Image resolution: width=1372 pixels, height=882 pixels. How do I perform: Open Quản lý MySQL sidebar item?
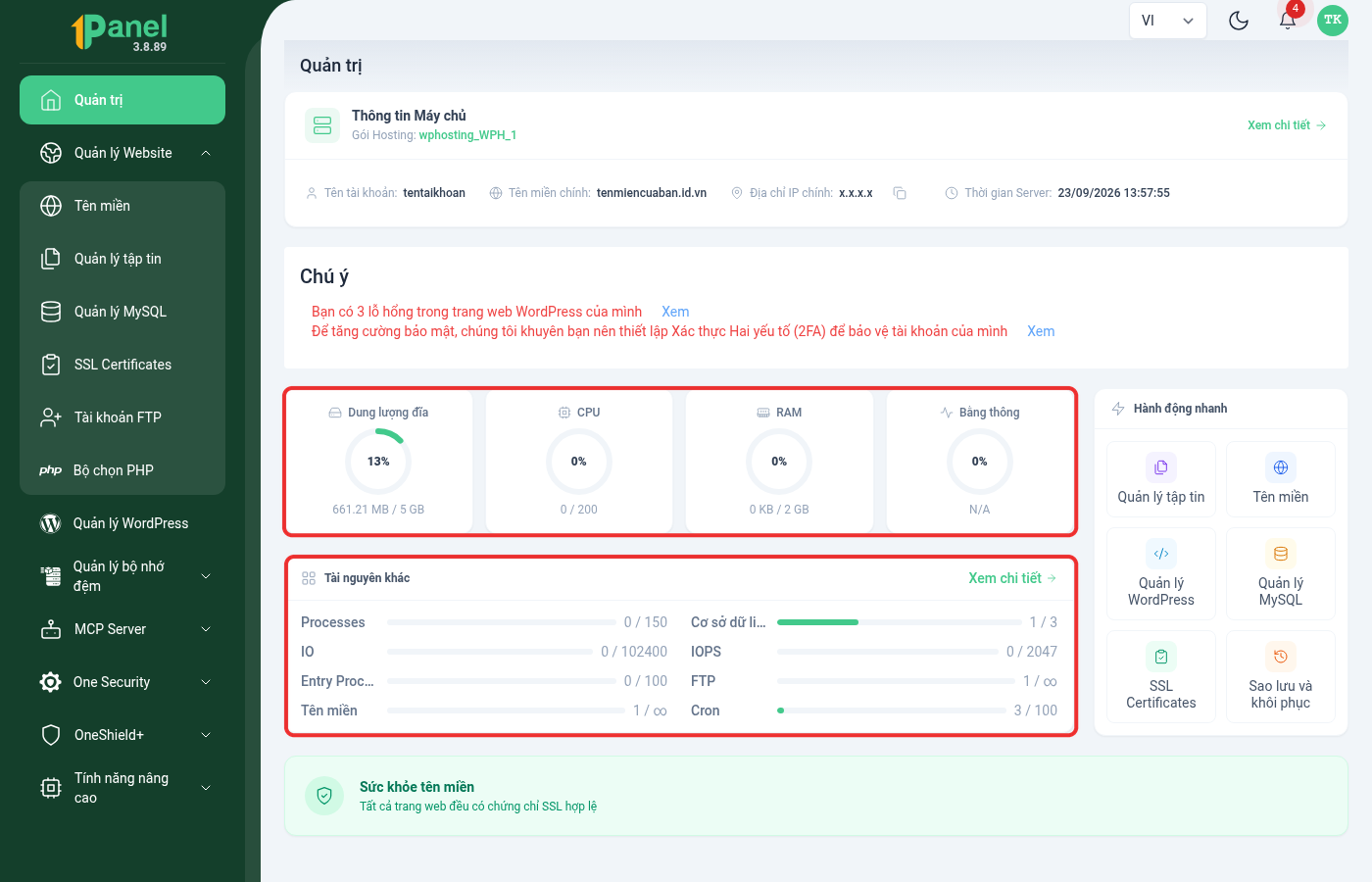[x=122, y=312]
